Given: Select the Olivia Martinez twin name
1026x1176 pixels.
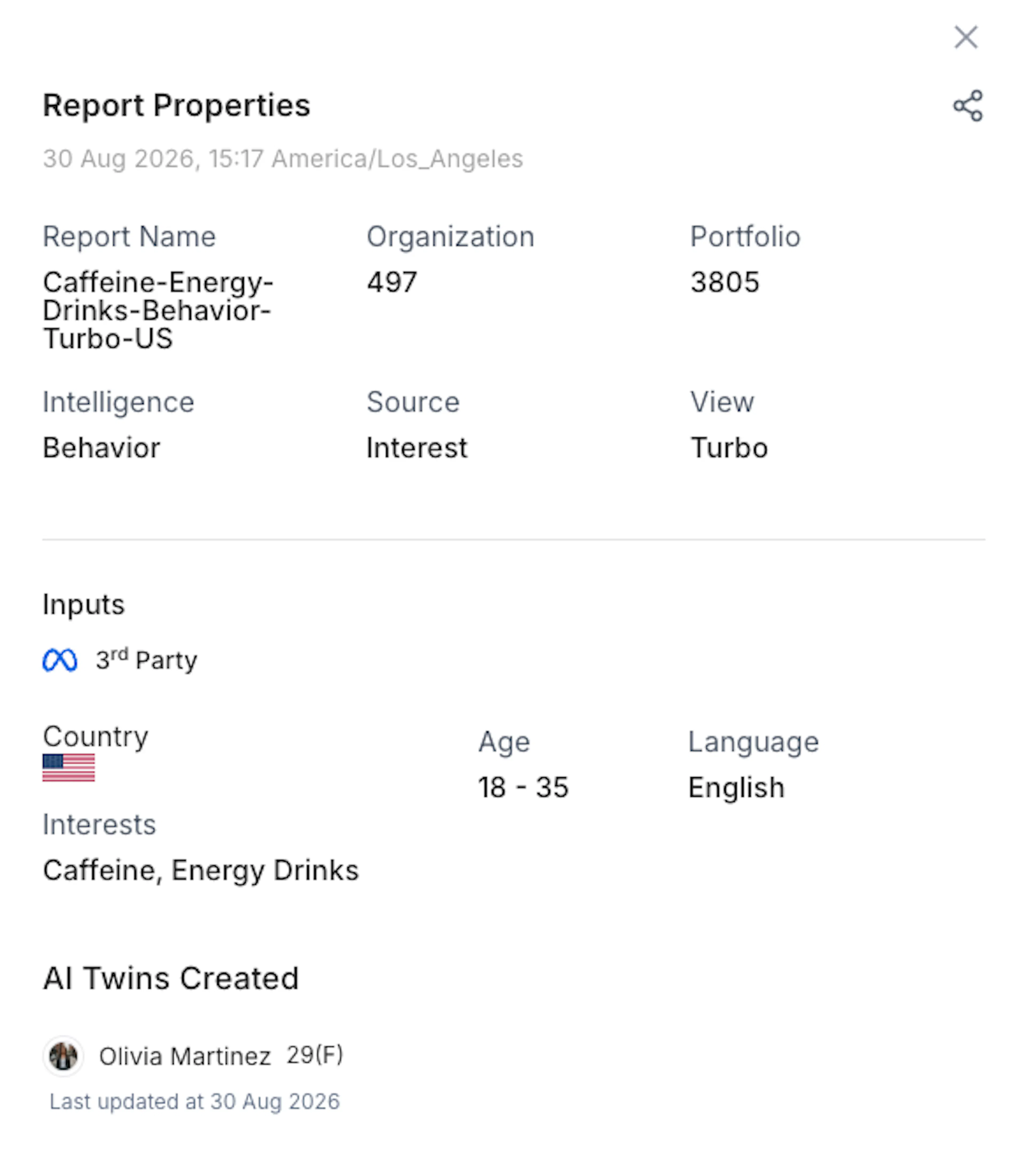Looking at the screenshot, I should (x=185, y=1056).
